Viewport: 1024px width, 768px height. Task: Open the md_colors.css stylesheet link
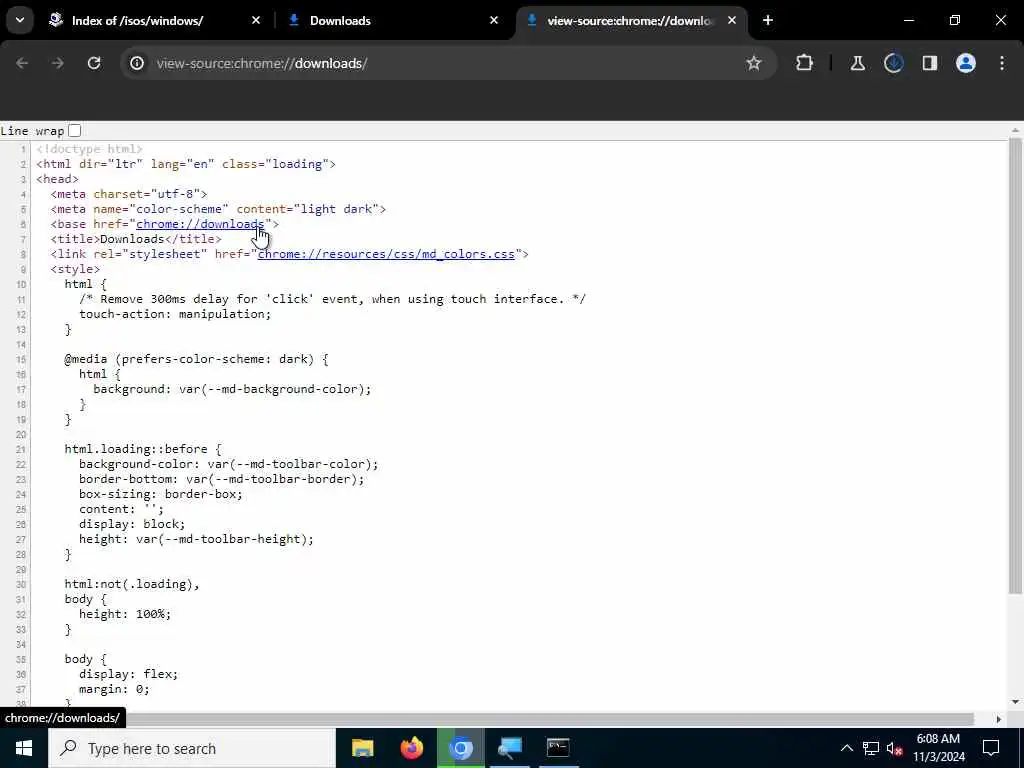[x=386, y=254]
